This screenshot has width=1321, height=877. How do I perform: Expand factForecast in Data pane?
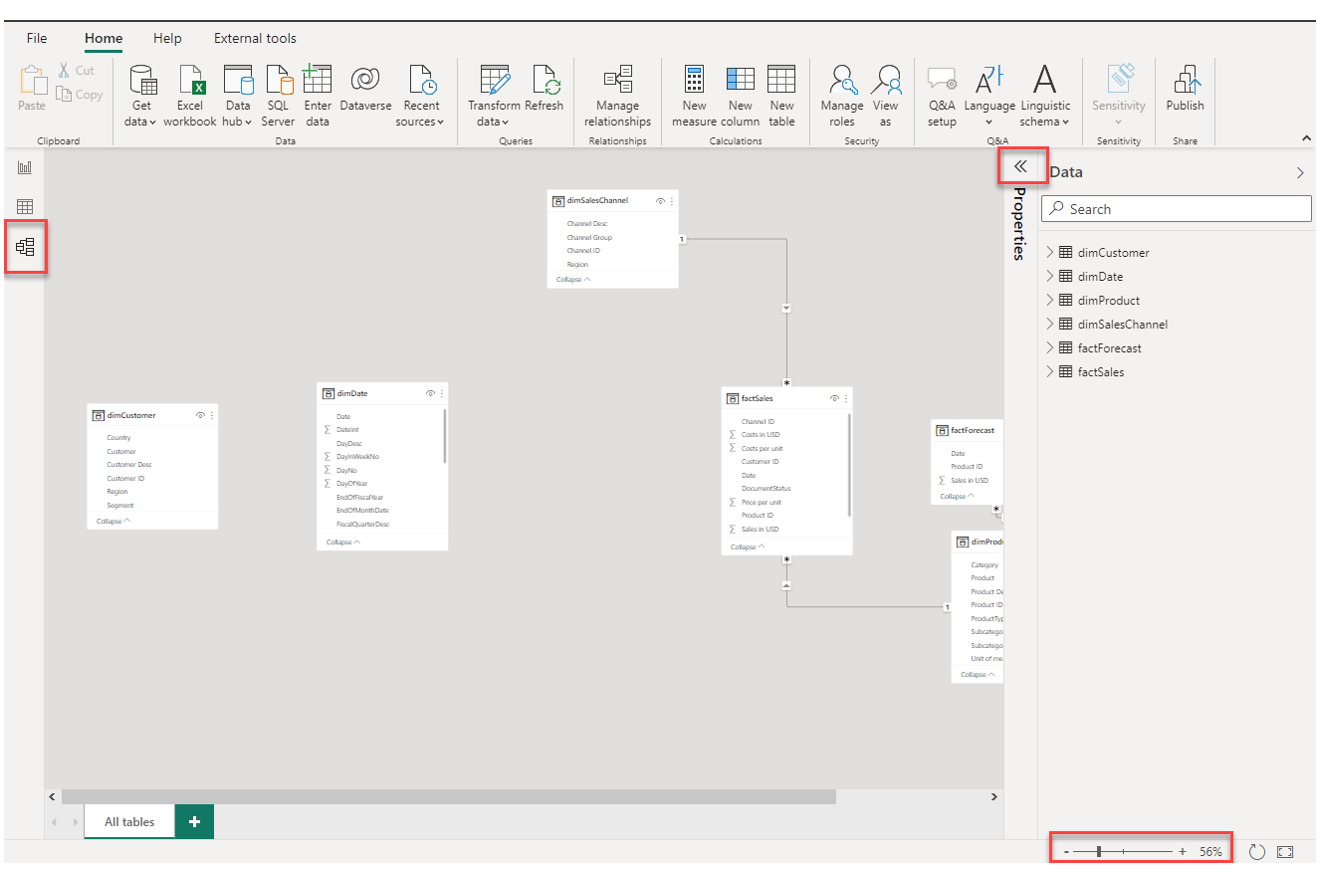[x=1050, y=348]
